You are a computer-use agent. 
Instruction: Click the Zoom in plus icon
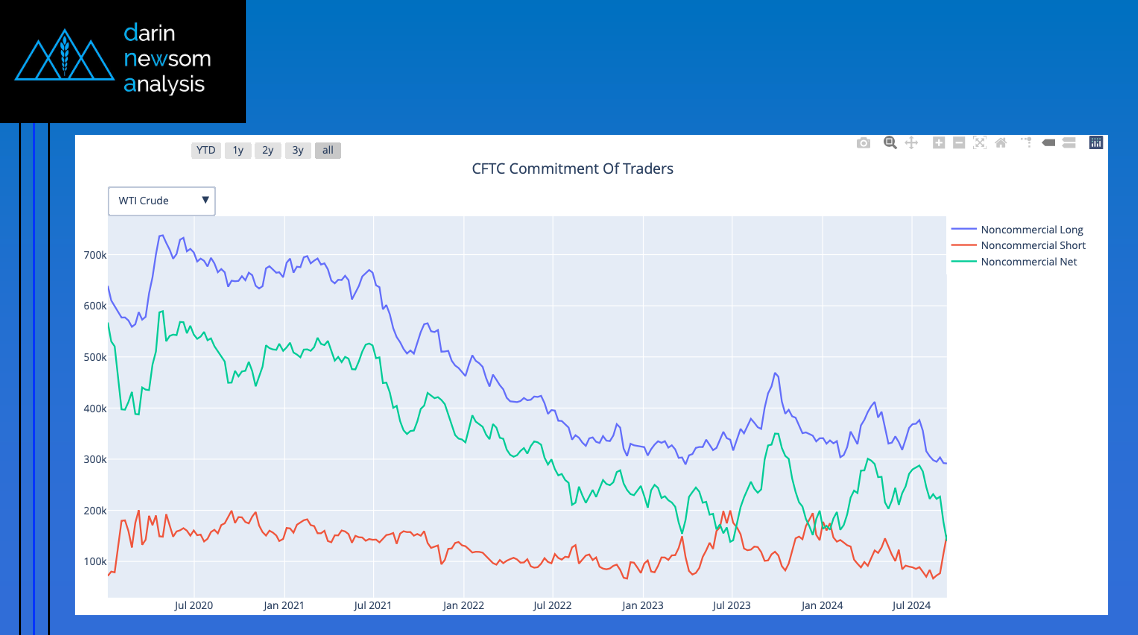pos(938,143)
